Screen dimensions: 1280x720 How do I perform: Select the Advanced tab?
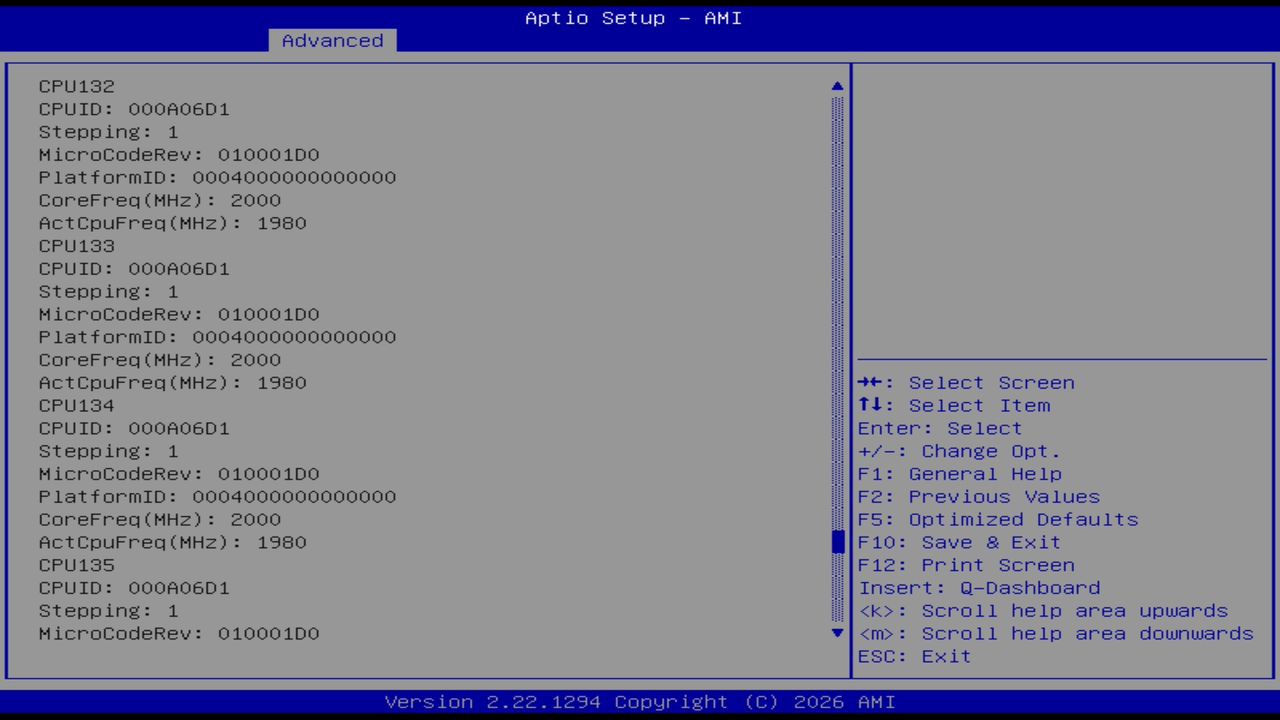tap(331, 40)
